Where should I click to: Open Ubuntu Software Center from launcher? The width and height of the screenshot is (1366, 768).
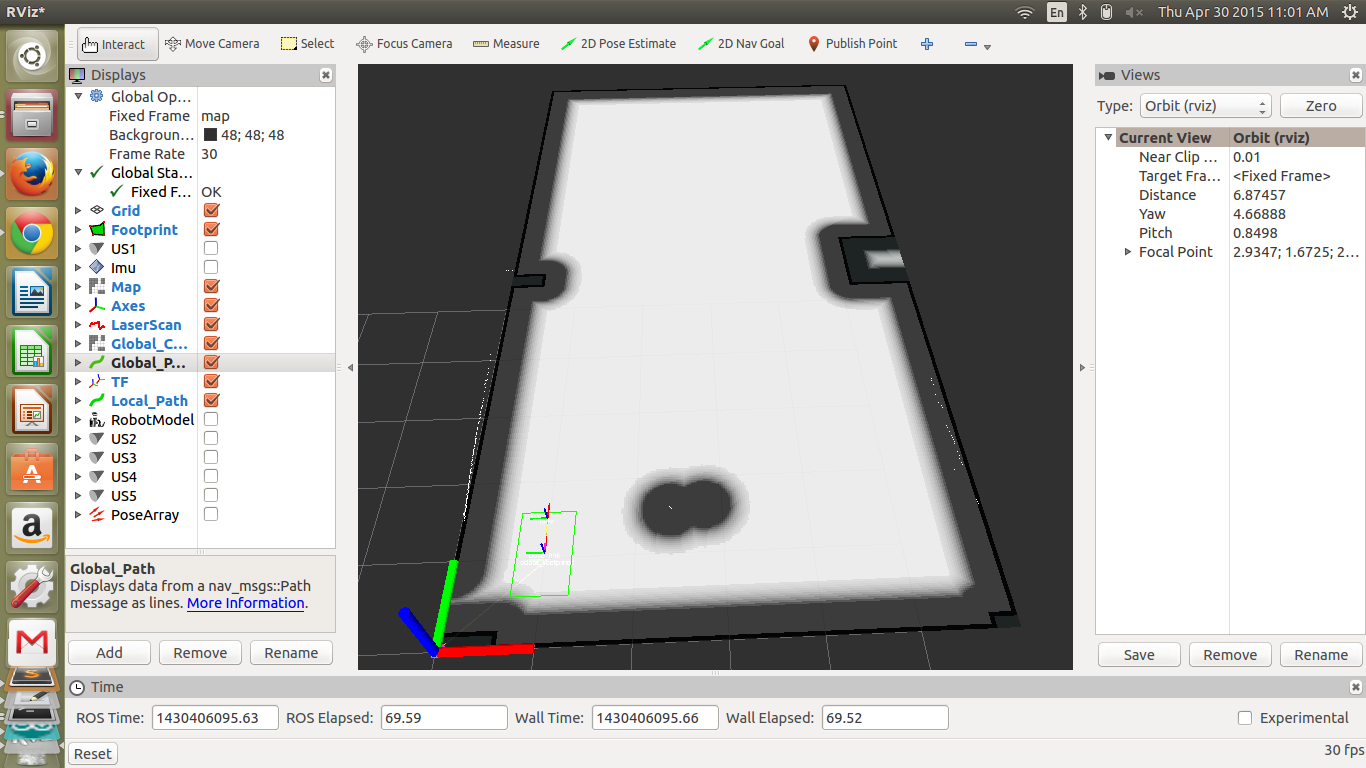(32, 469)
